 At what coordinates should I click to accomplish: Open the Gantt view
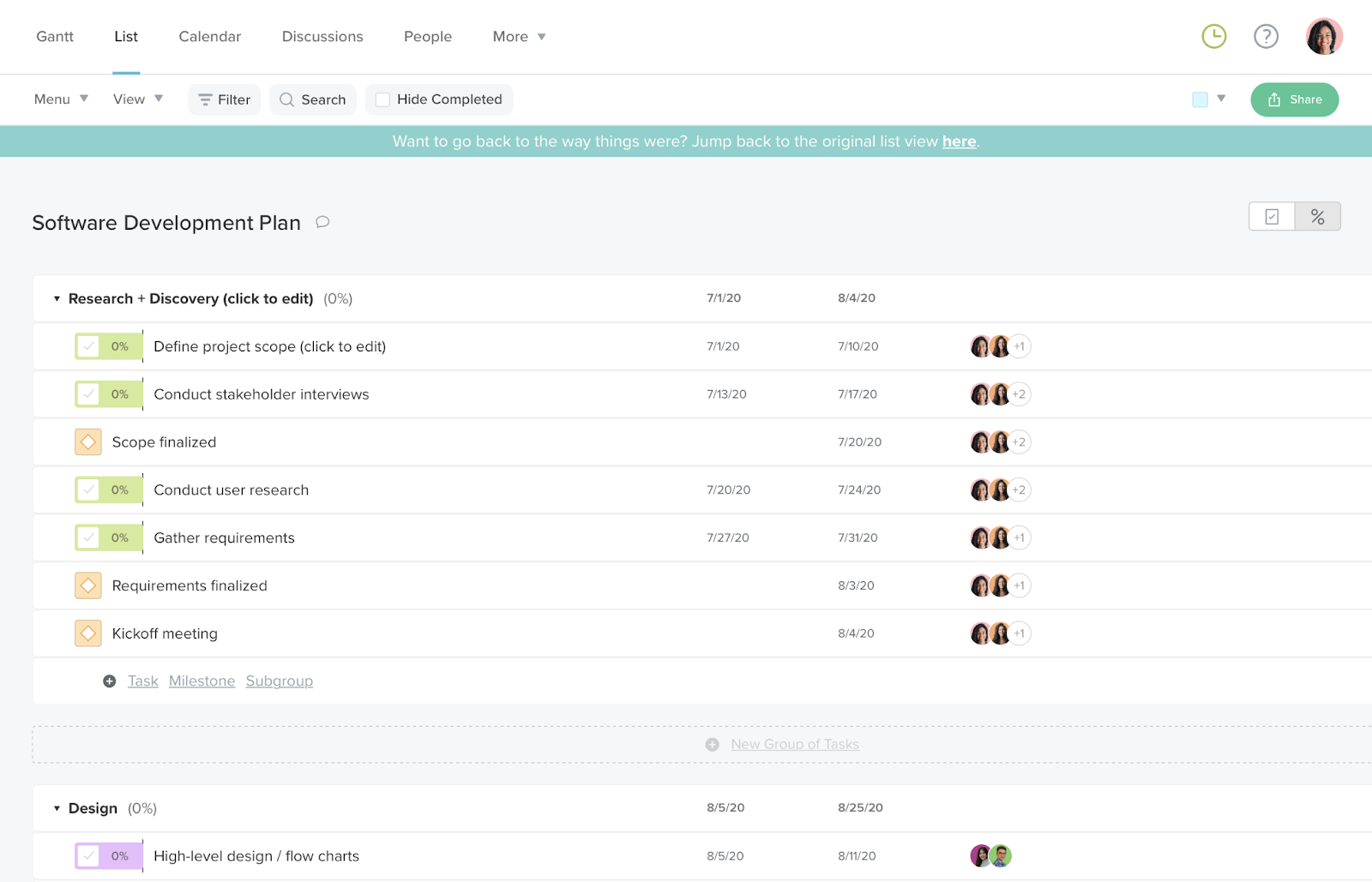[x=54, y=37]
